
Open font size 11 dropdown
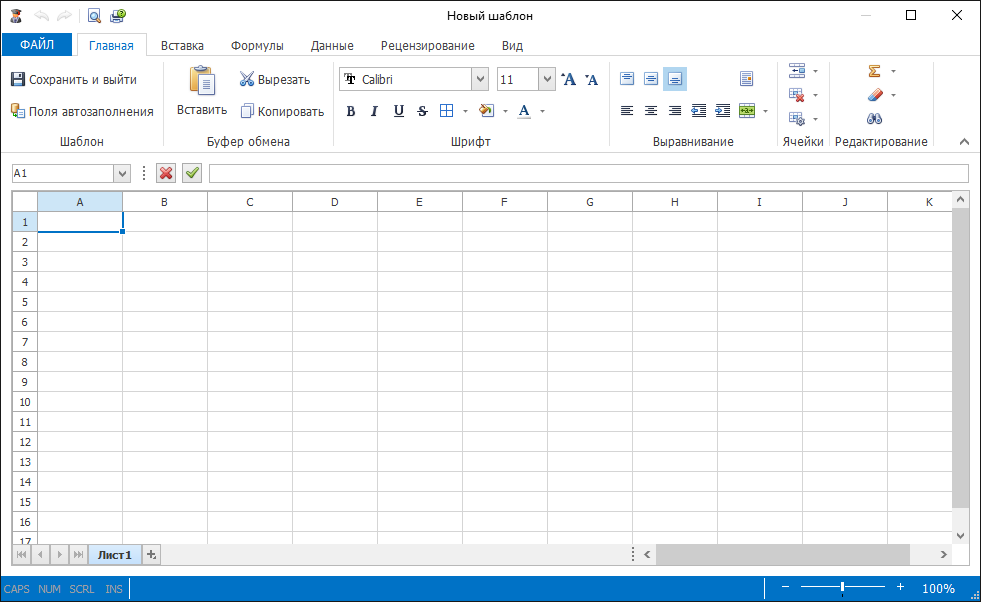(547, 79)
